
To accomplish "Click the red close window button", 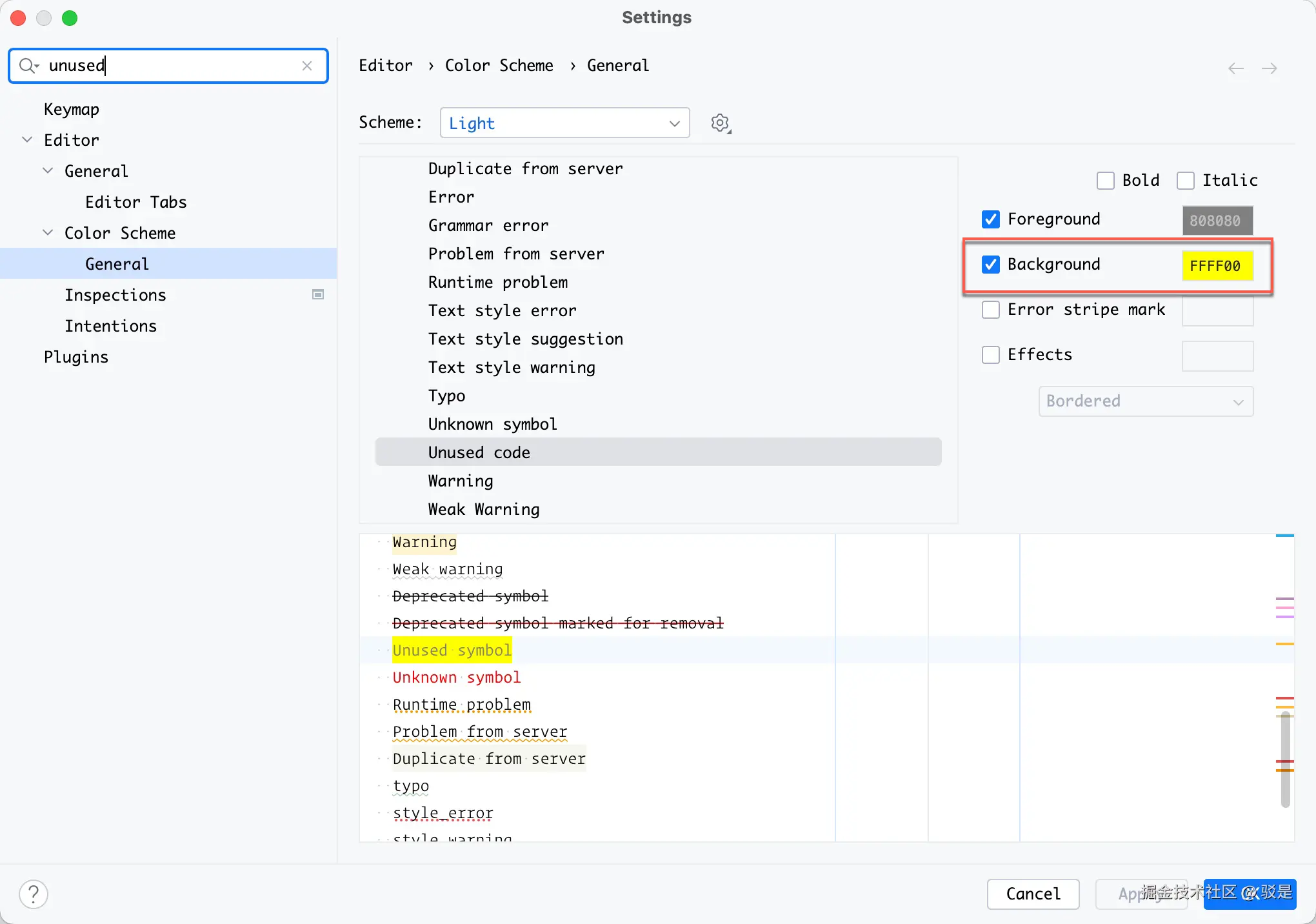I will coord(18,18).
